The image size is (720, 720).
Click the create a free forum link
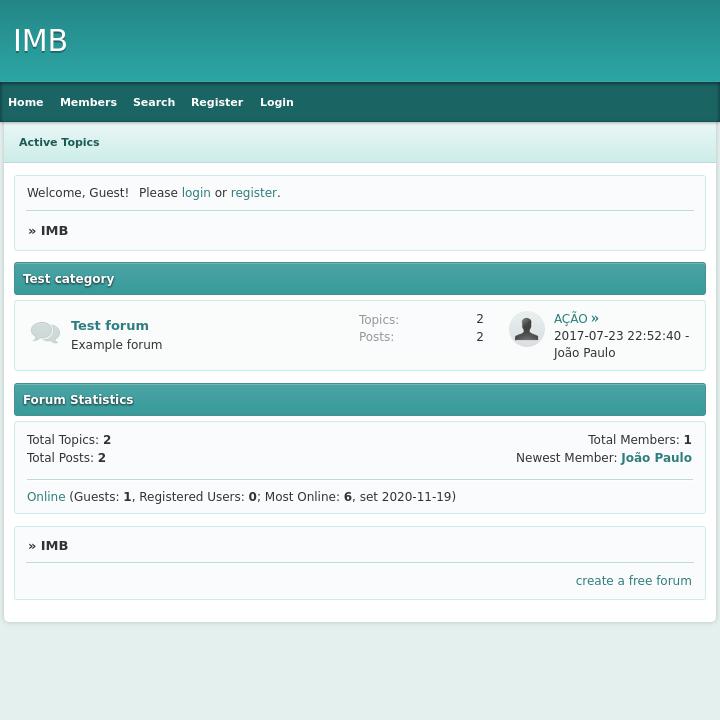[633, 581]
